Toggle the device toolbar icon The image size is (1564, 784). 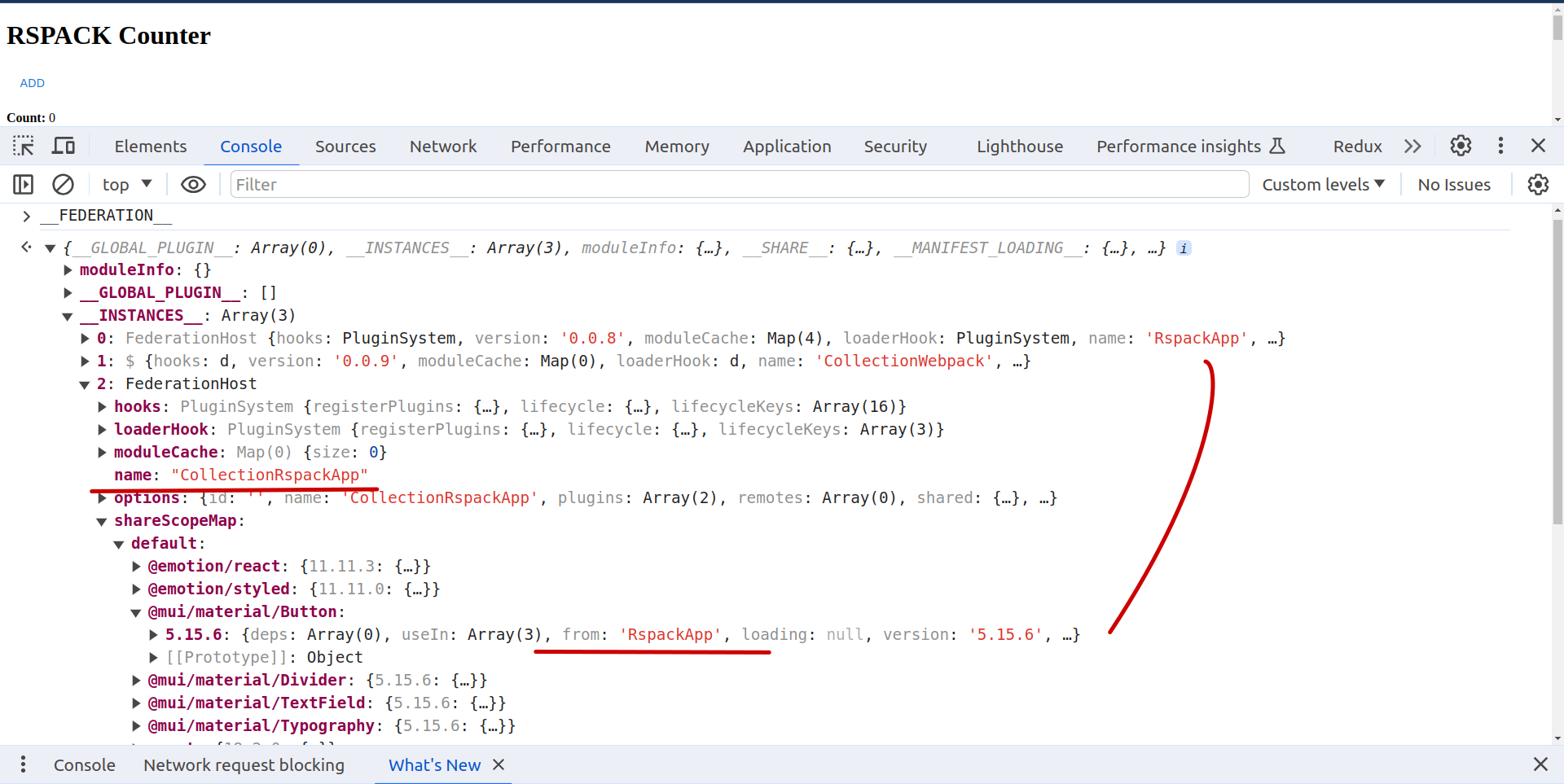[x=64, y=147]
